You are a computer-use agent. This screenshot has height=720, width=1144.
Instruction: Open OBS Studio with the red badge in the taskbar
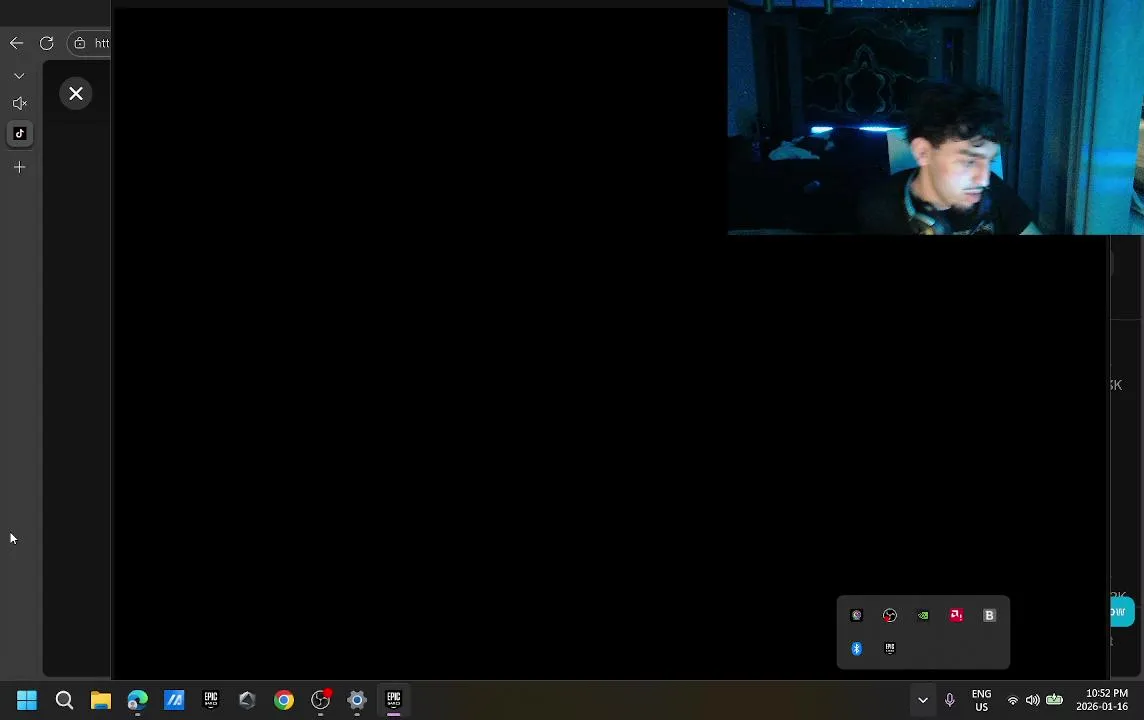point(320,700)
